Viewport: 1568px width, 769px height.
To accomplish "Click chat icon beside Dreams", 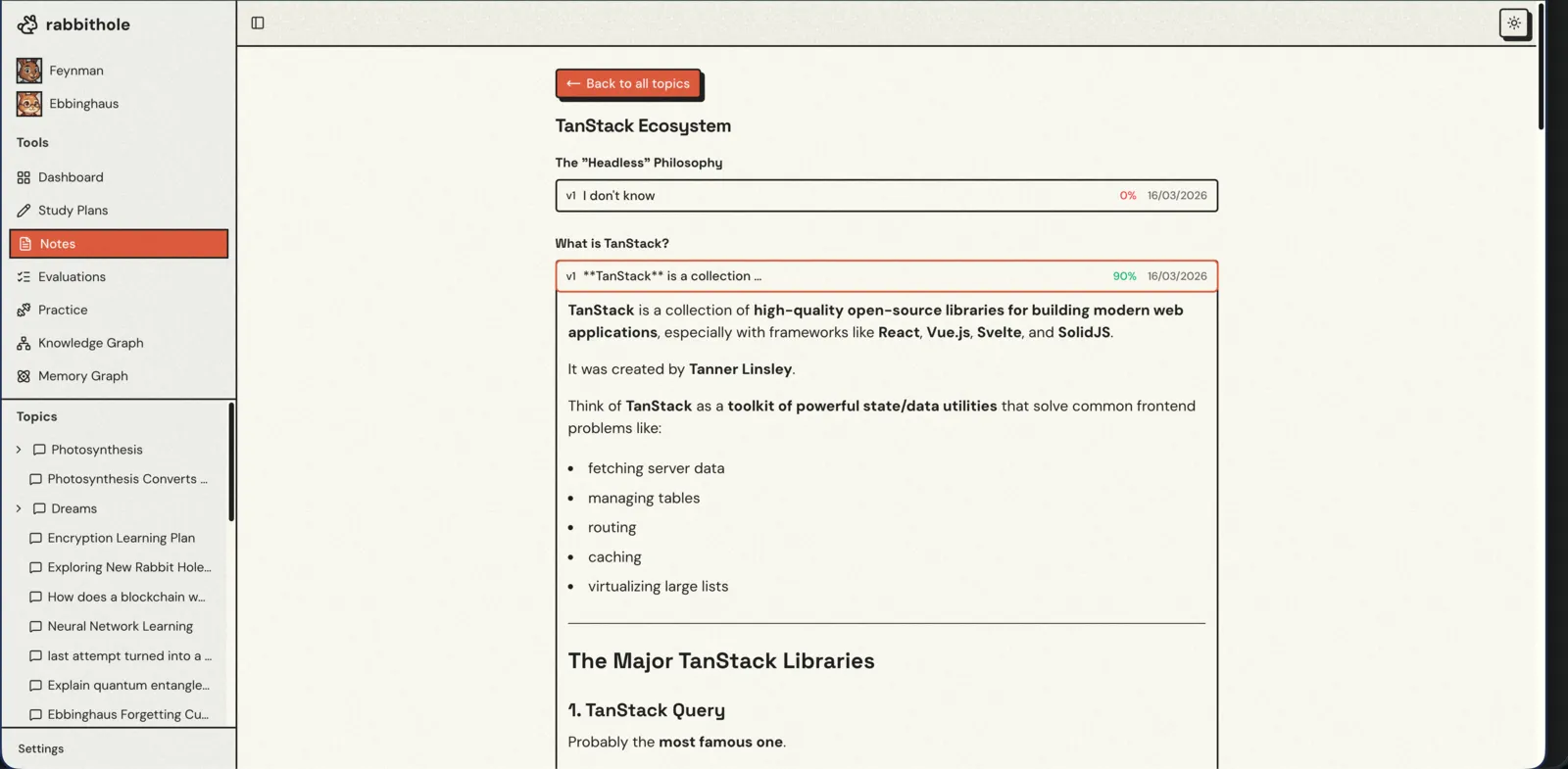I will pyautogui.click(x=39, y=508).
